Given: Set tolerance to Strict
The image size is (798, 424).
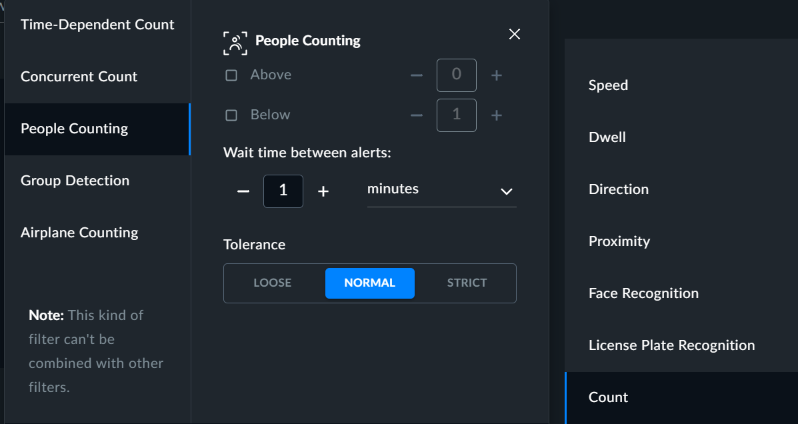Looking at the screenshot, I should click(467, 283).
